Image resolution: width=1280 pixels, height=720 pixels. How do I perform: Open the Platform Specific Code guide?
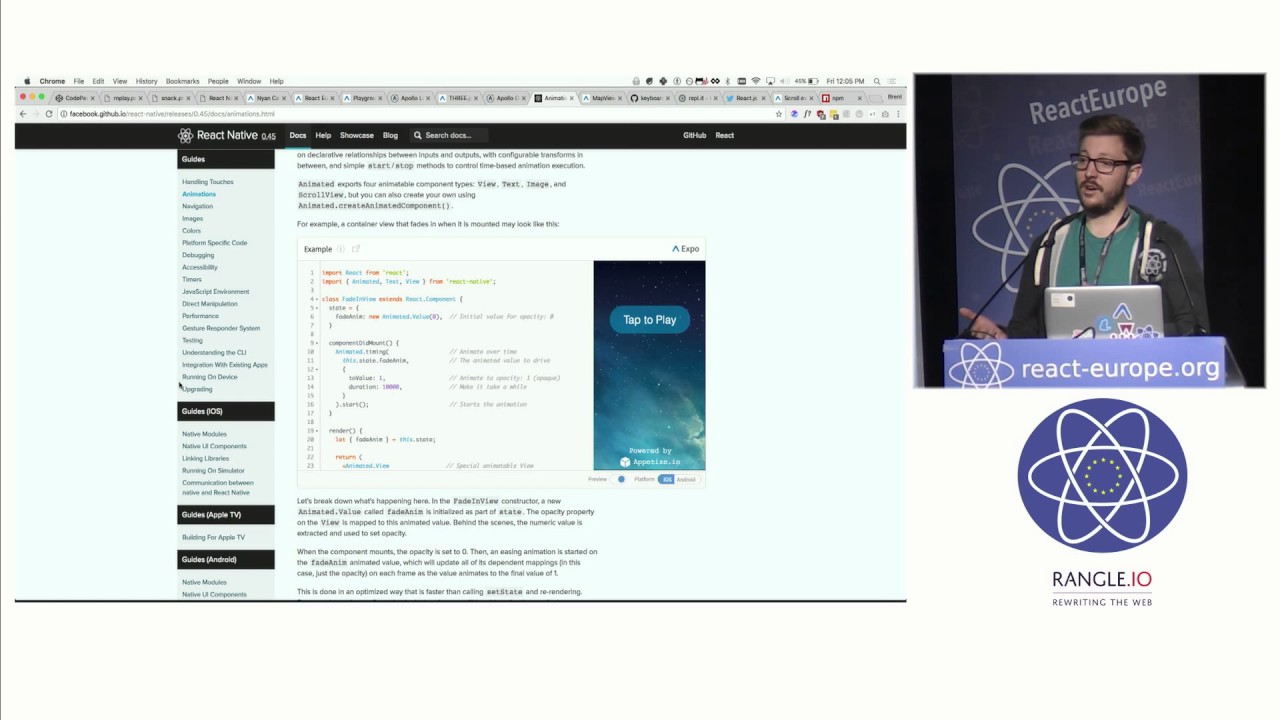tap(214, 243)
